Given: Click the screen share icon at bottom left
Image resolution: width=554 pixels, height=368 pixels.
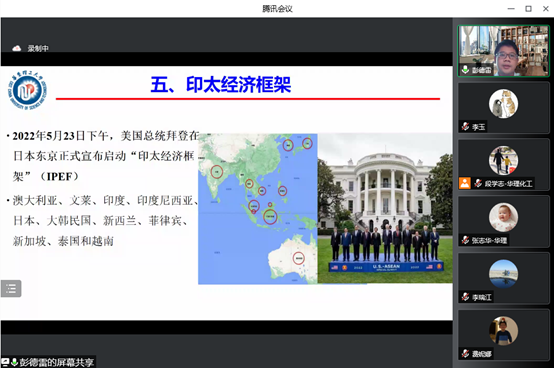Looking at the screenshot, I should point(5,362).
